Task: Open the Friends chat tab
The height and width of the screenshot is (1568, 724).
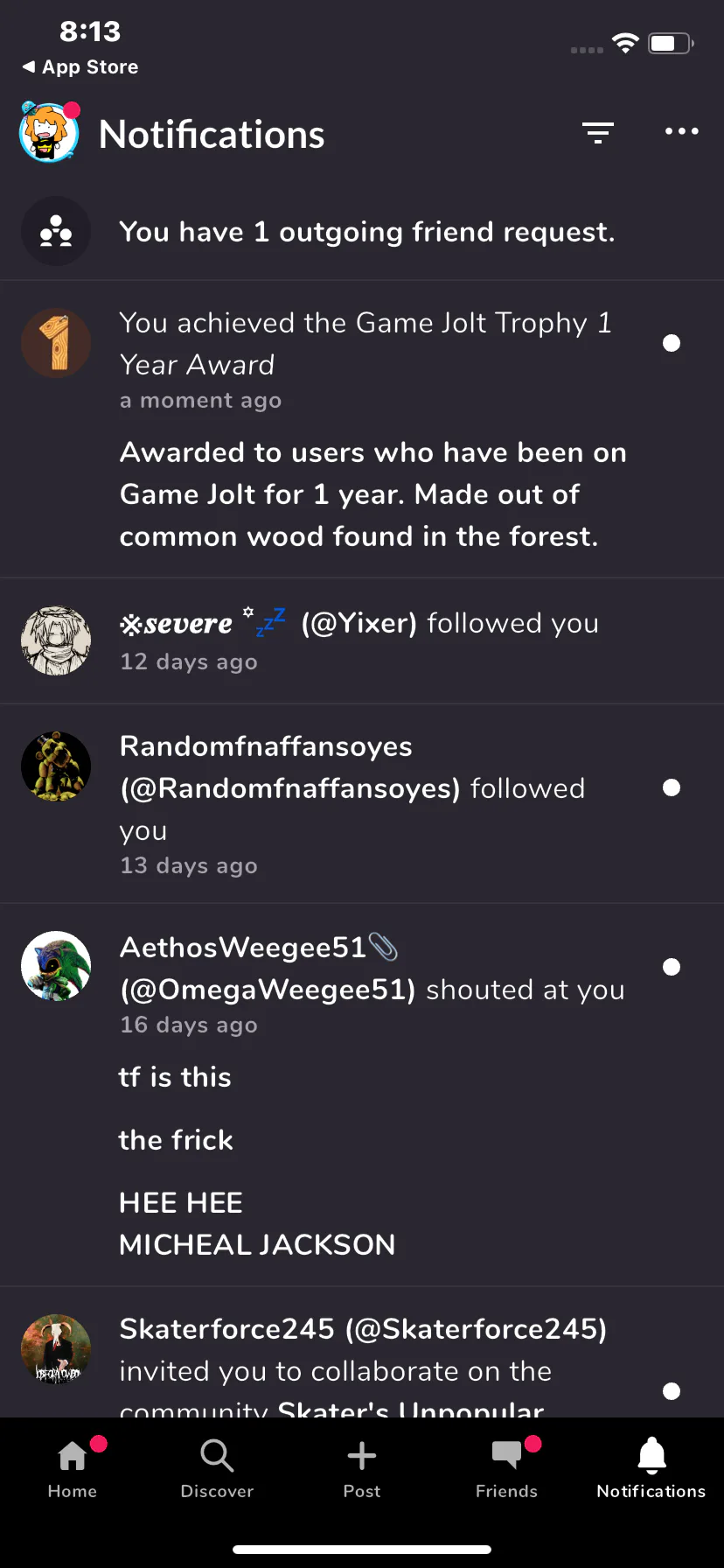Action: 506,1466
